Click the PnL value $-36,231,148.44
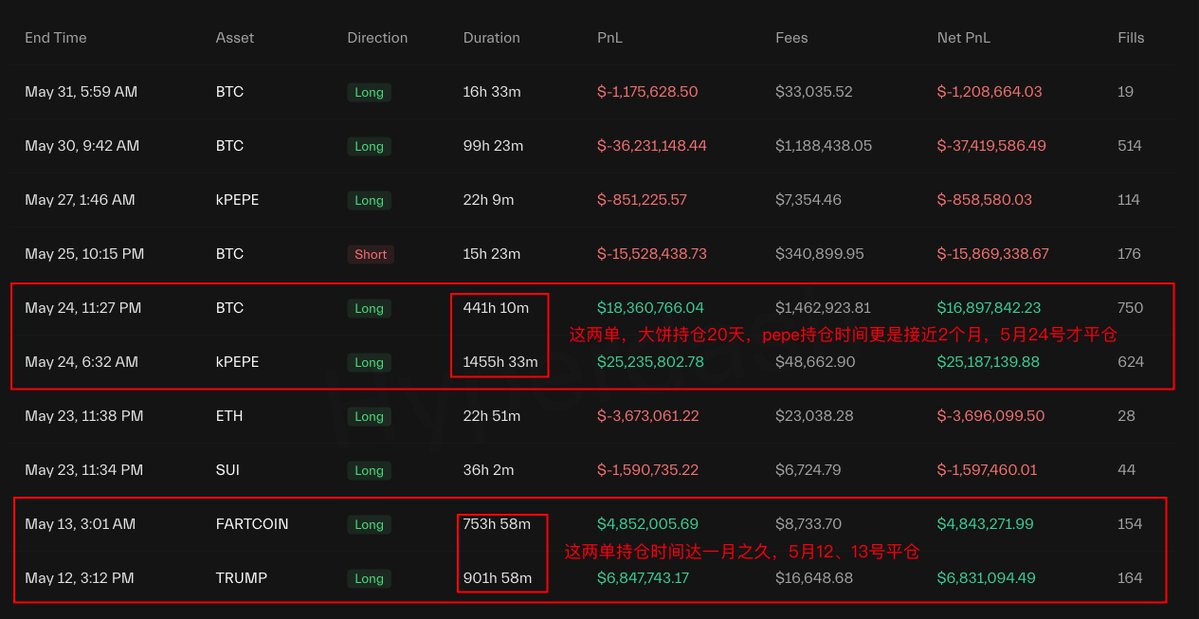Screen dimensions: 1199x619 (651, 145)
